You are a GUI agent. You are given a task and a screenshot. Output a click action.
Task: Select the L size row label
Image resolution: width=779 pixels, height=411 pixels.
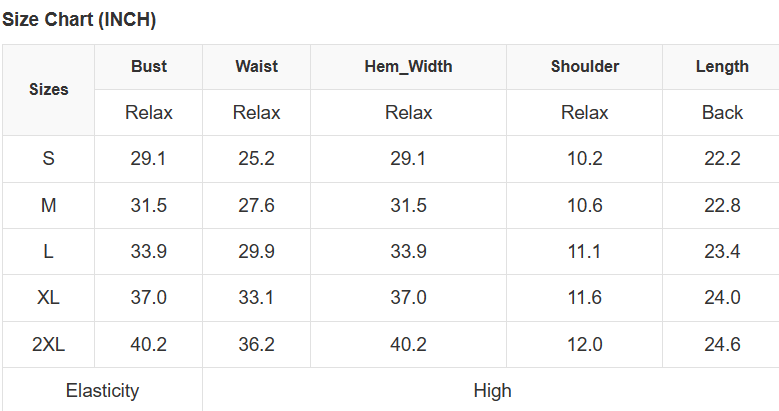click(x=49, y=252)
